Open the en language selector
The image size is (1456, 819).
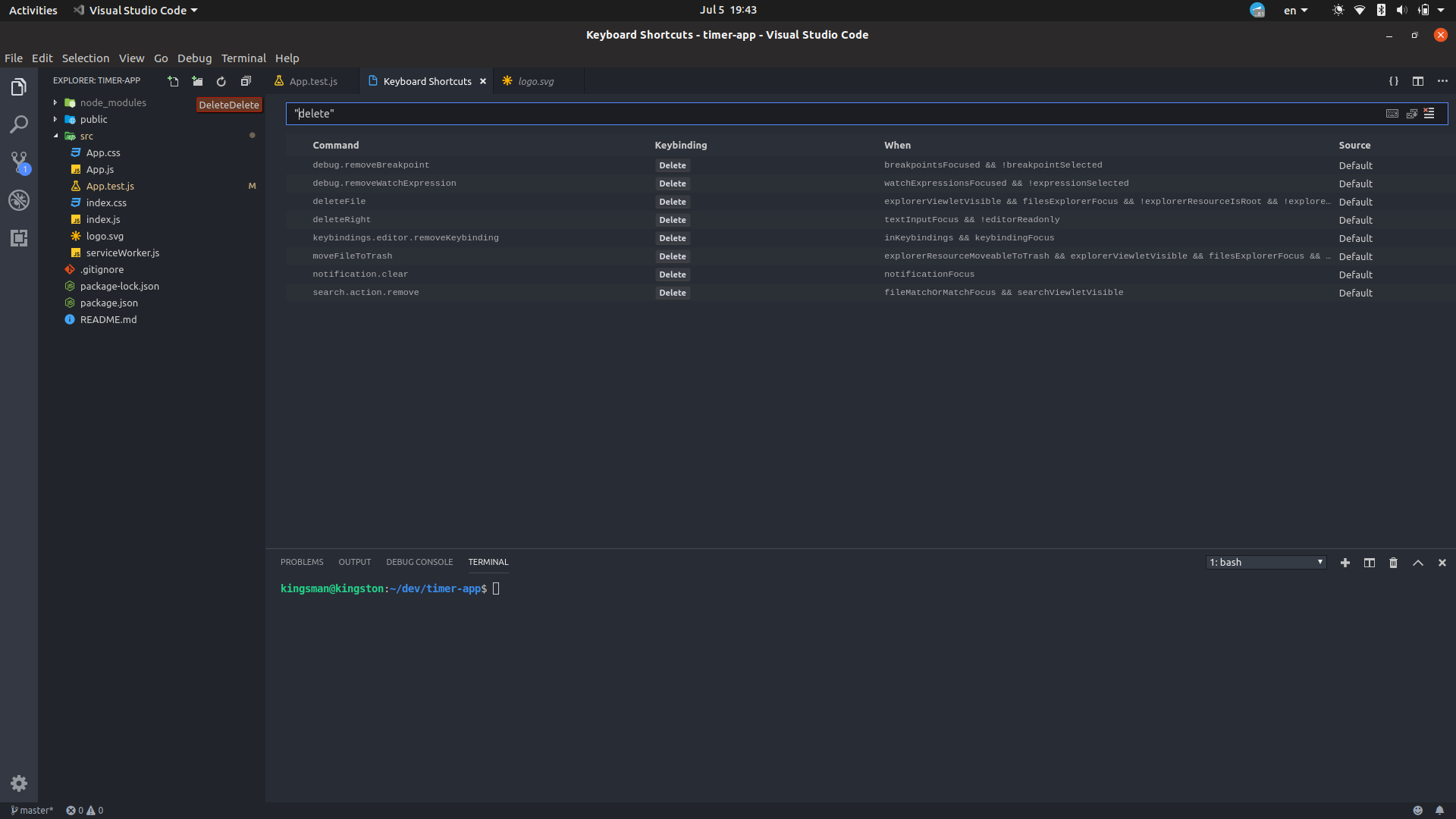1295,11
